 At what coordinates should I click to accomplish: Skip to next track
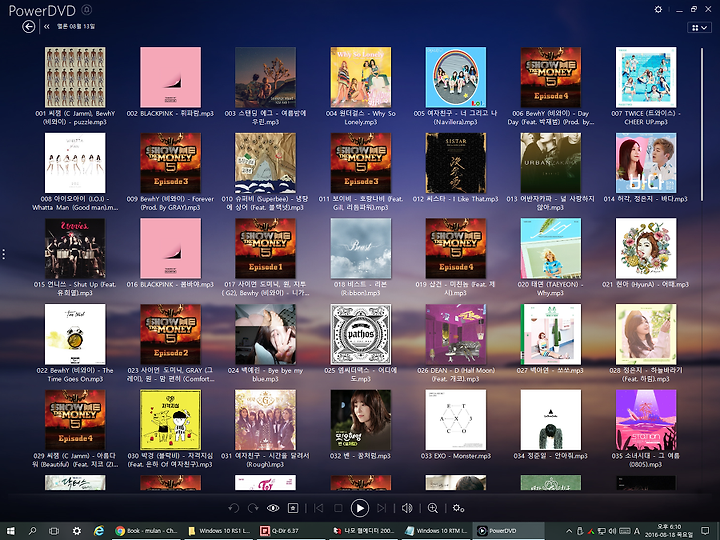tap(381, 508)
